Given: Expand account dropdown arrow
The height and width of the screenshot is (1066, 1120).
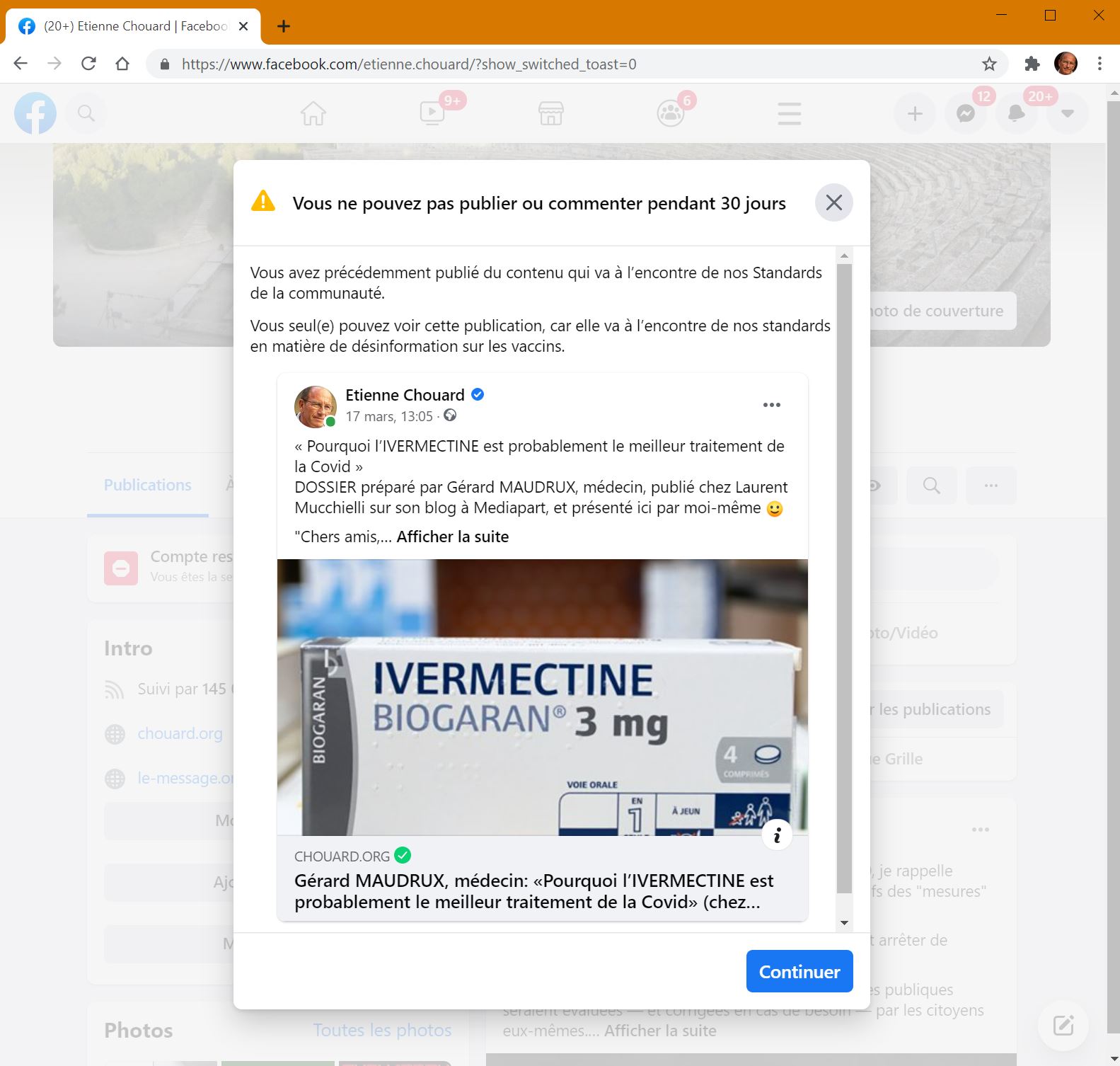Looking at the screenshot, I should (x=1068, y=113).
